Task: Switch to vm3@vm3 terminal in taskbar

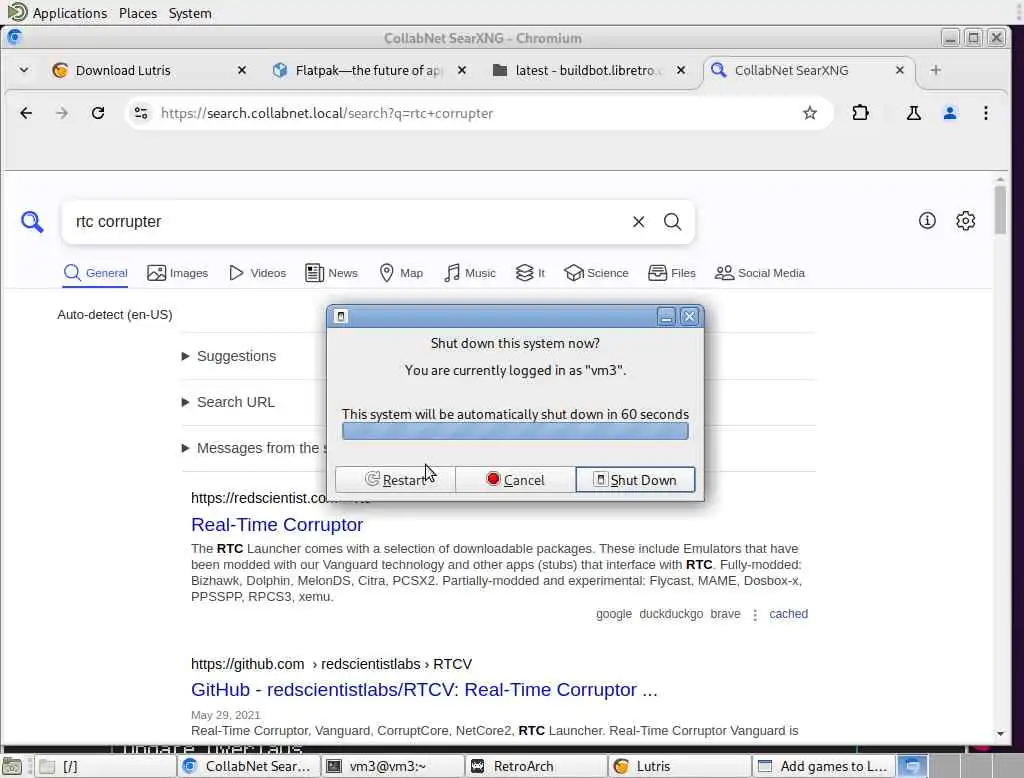Action: click(392, 766)
